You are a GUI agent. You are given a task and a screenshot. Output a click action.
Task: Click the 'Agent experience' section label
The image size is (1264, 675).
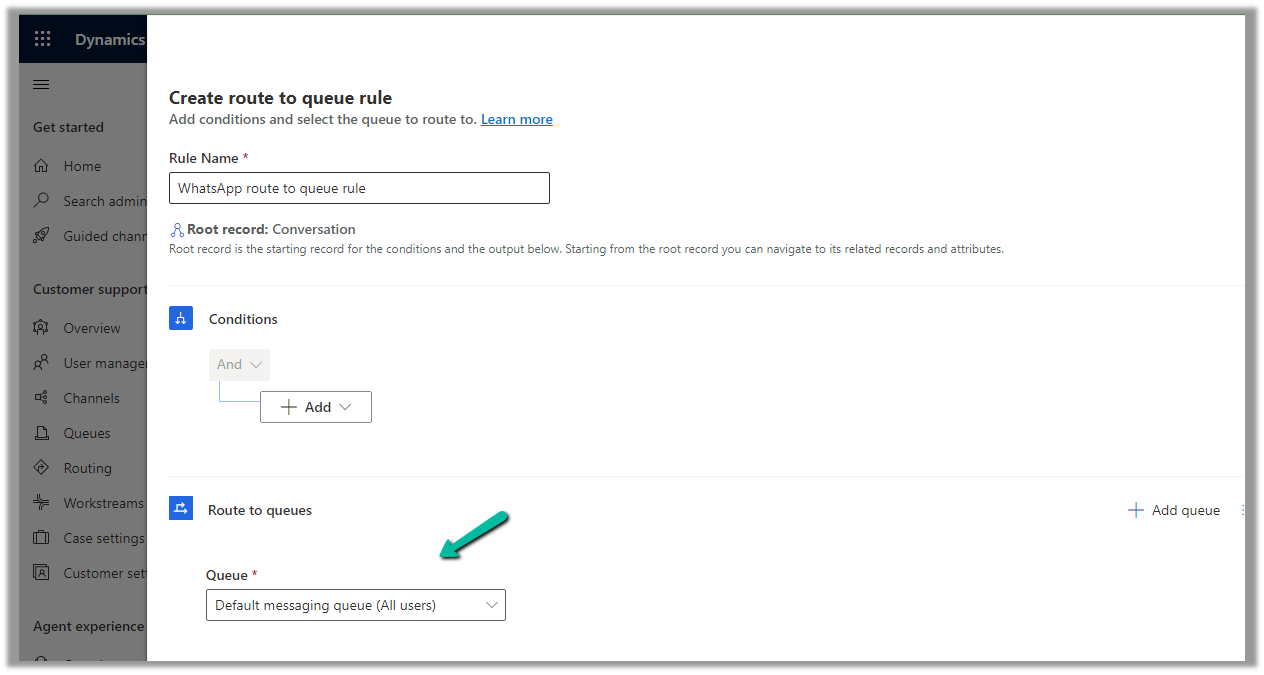[89, 626]
